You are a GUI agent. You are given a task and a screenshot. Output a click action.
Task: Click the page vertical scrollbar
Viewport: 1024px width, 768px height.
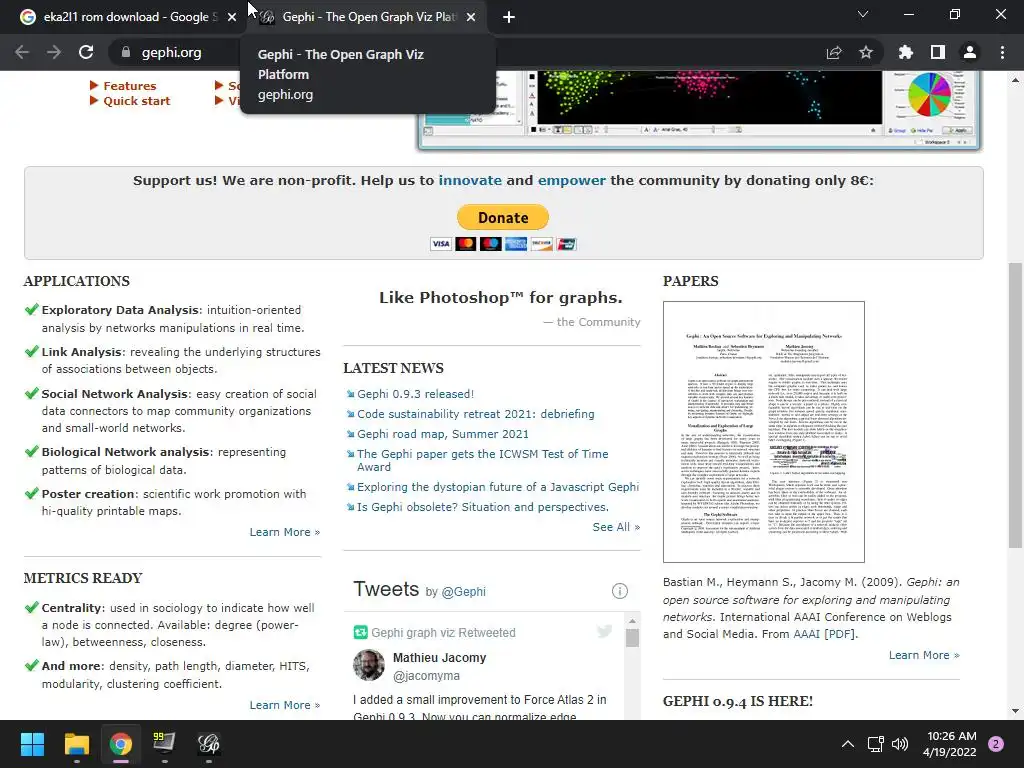(x=1015, y=405)
